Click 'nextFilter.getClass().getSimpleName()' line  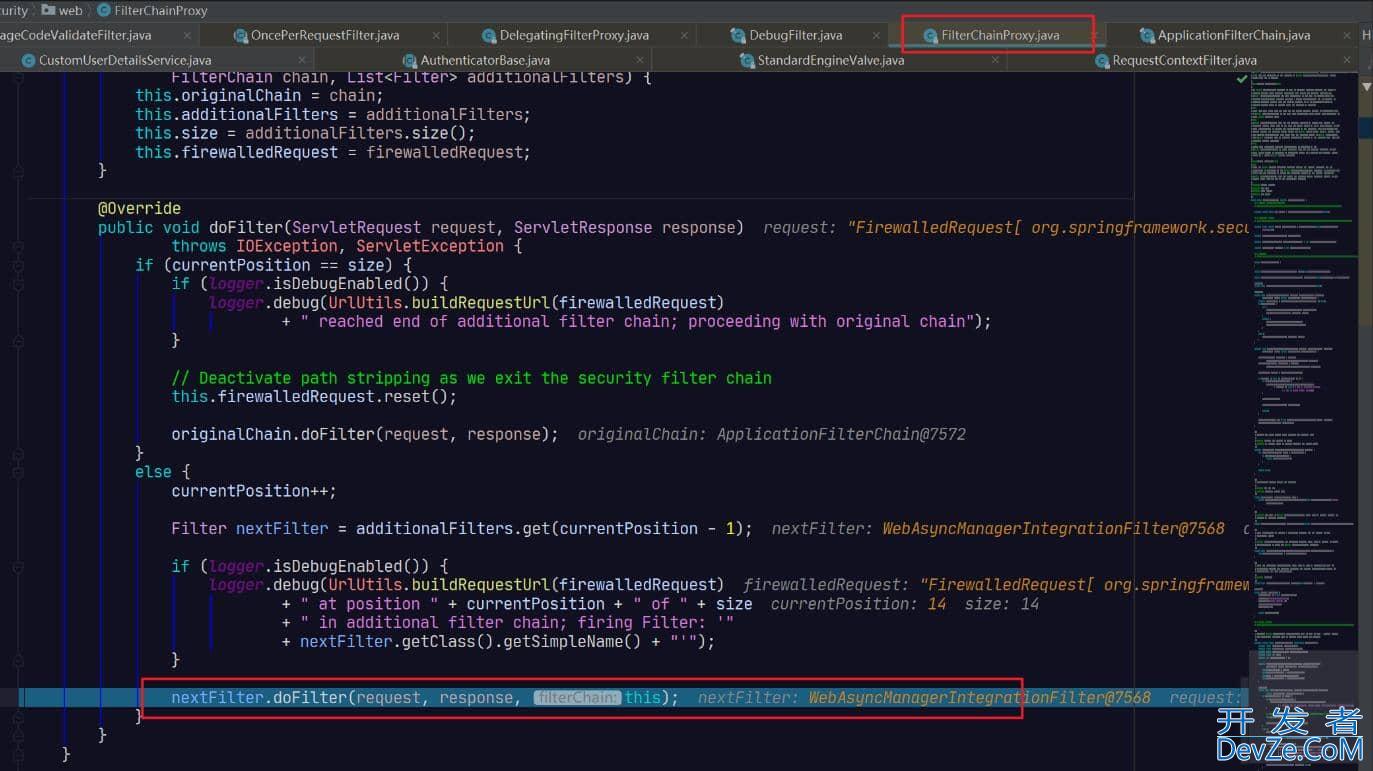coord(499,641)
